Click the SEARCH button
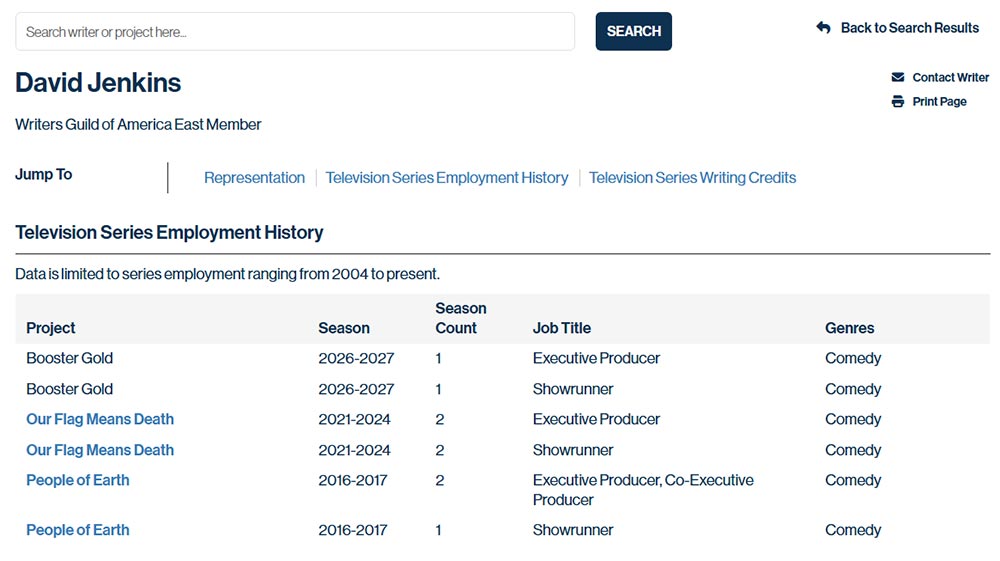The height and width of the screenshot is (561, 1000). [x=633, y=31]
